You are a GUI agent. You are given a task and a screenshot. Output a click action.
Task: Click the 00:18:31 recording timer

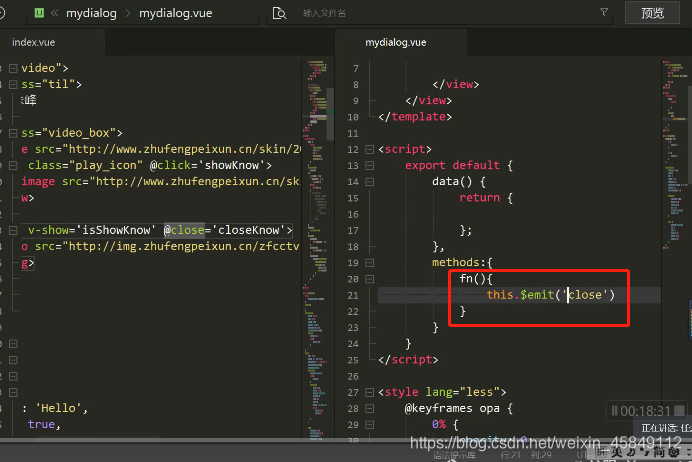click(x=645, y=411)
